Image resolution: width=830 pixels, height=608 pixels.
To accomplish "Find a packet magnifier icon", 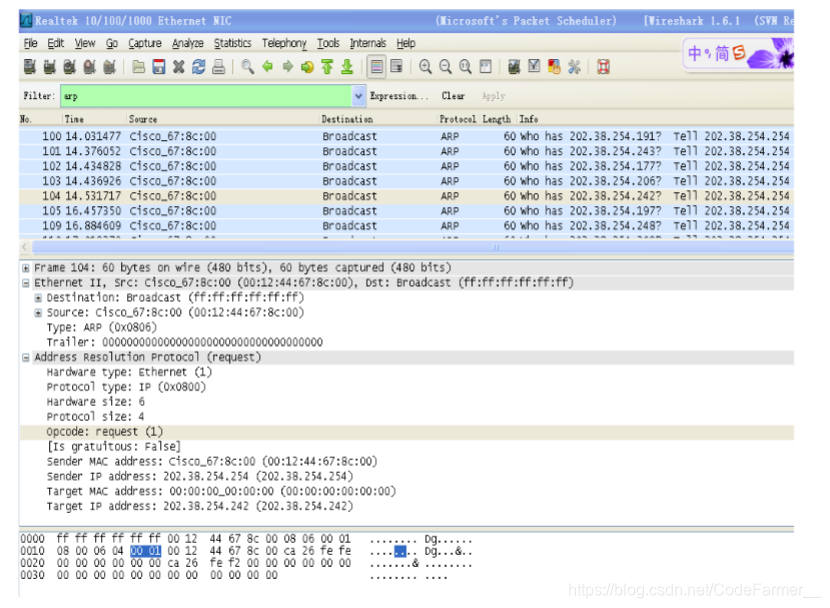I will (x=247, y=67).
